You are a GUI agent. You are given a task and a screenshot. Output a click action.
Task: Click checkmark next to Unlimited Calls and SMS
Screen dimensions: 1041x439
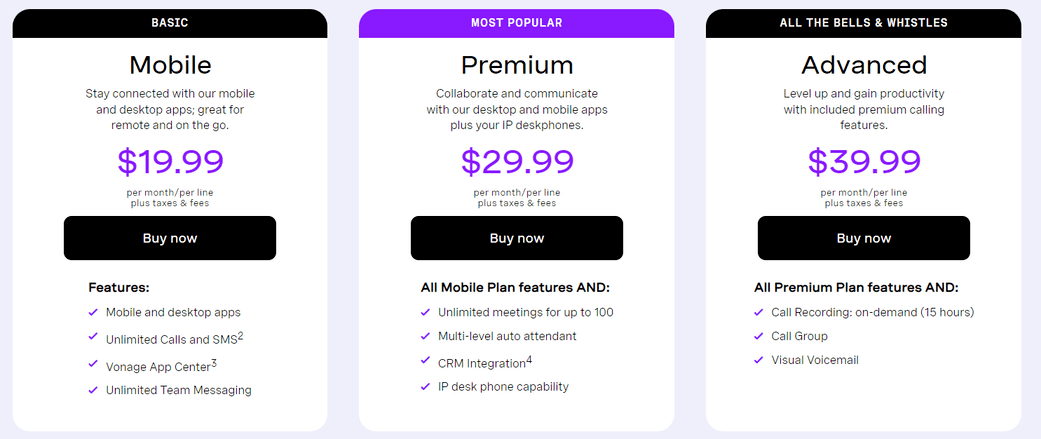[x=93, y=337]
